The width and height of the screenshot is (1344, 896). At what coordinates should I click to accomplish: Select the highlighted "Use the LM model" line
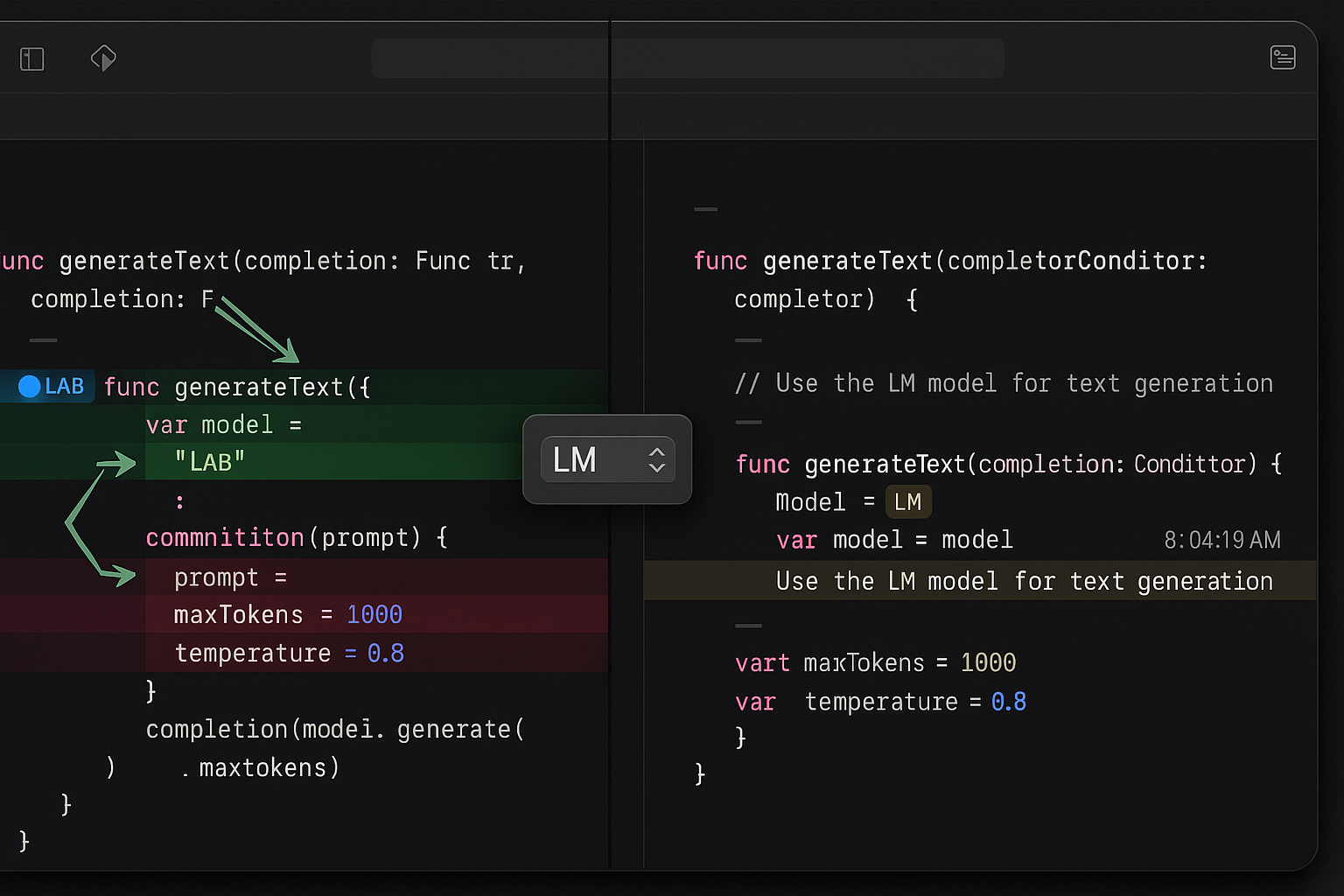point(1023,581)
